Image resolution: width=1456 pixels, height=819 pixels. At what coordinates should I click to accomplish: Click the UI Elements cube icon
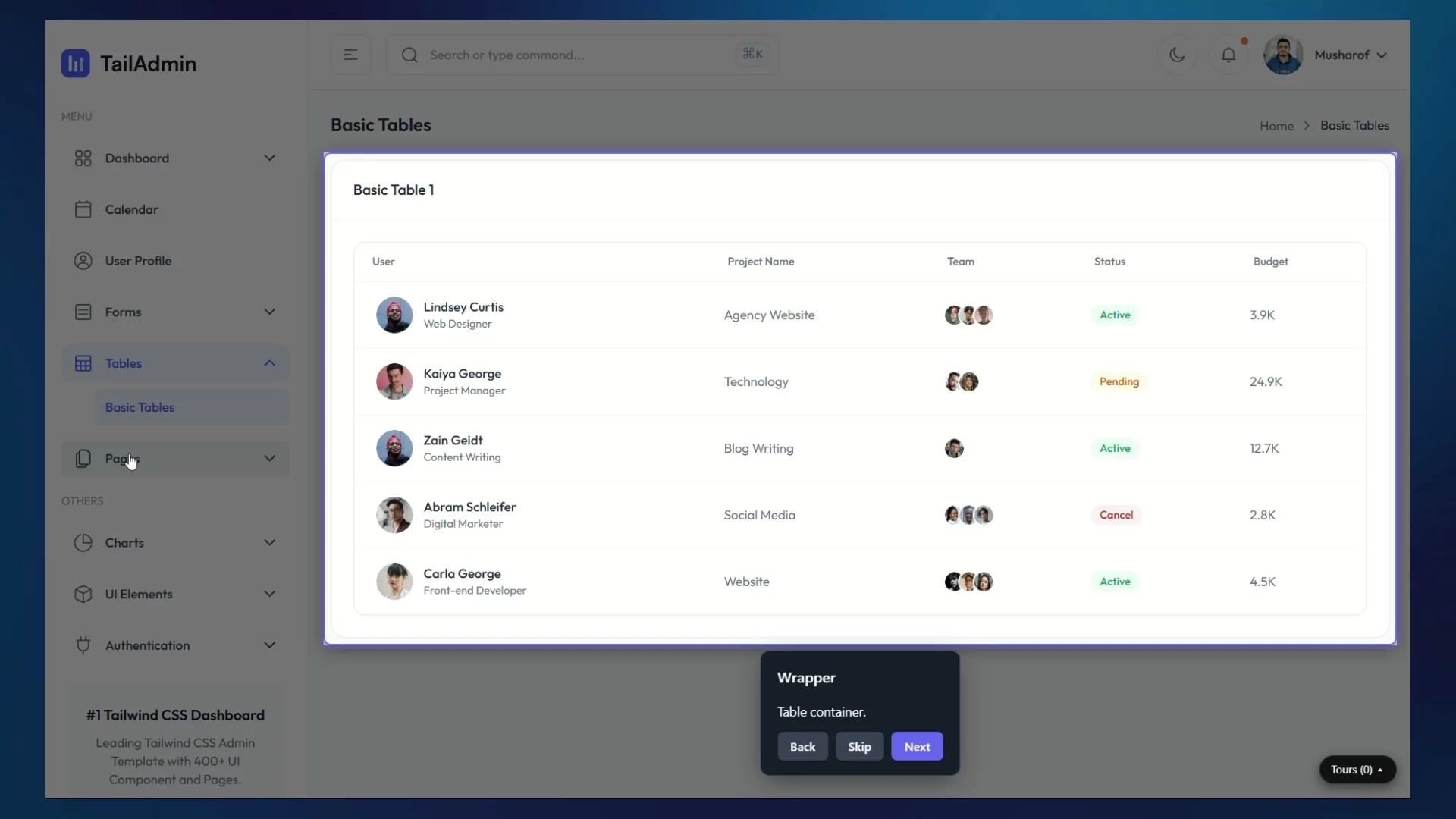pos(83,595)
